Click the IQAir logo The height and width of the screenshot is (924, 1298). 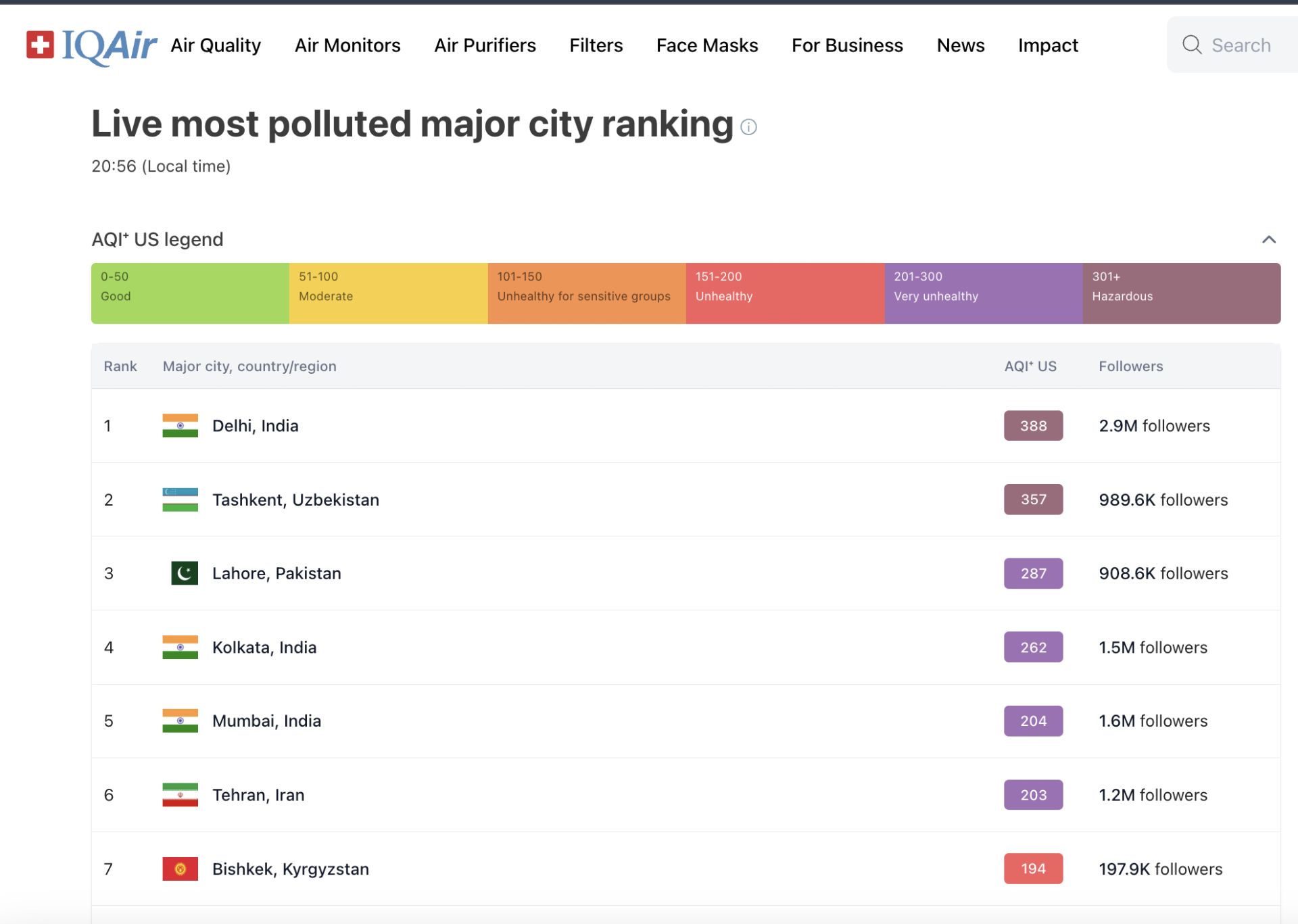(x=91, y=45)
